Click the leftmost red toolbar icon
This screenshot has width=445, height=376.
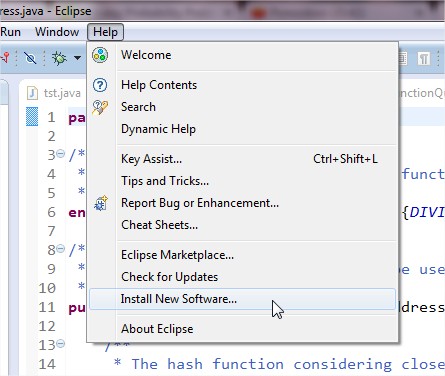5,57
